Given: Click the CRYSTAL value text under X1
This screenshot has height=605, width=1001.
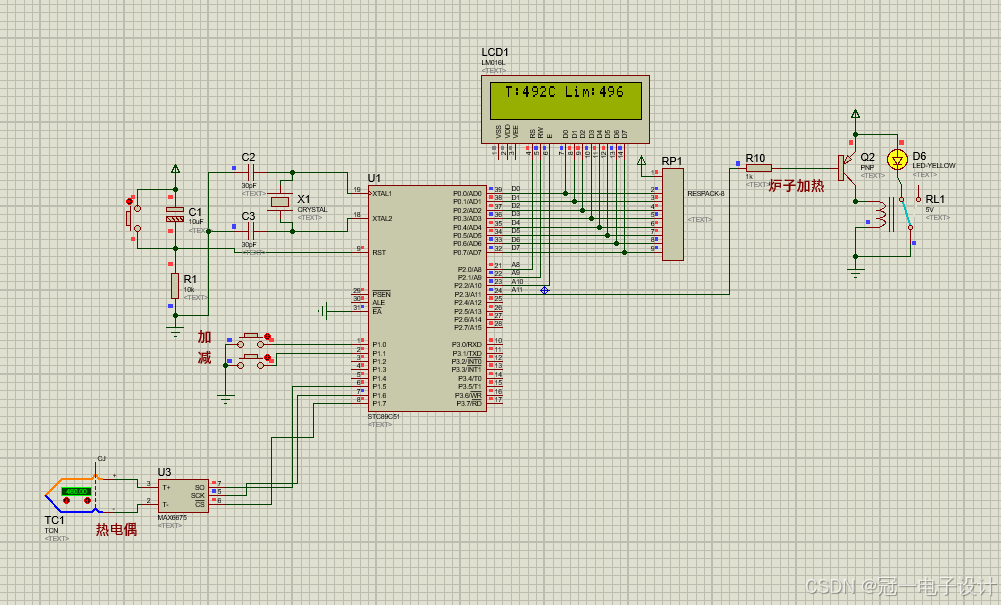Looking at the screenshot, I should point(312,209).
